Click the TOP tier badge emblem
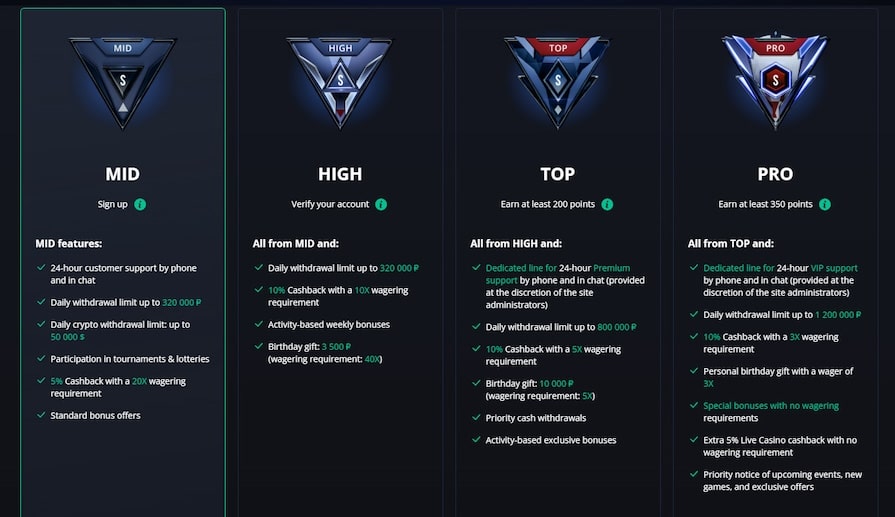Viewport: 895px width, 517px height. point(558,83)
